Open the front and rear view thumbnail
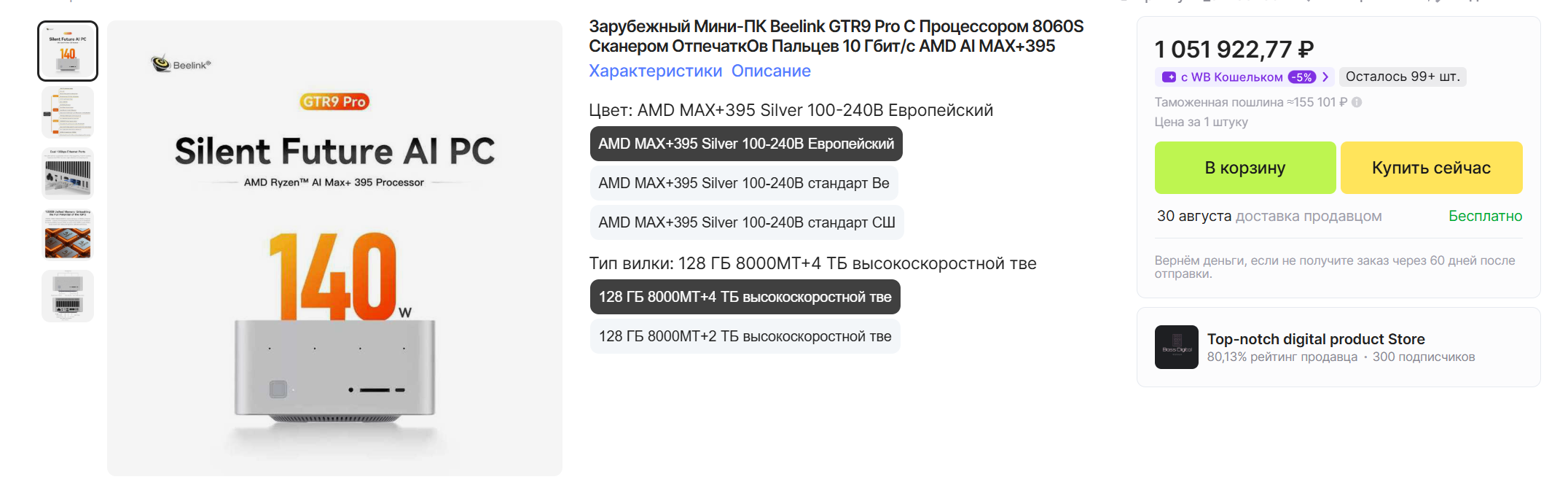The width and height of the screenshot is (1568, 493). point(68,296)
